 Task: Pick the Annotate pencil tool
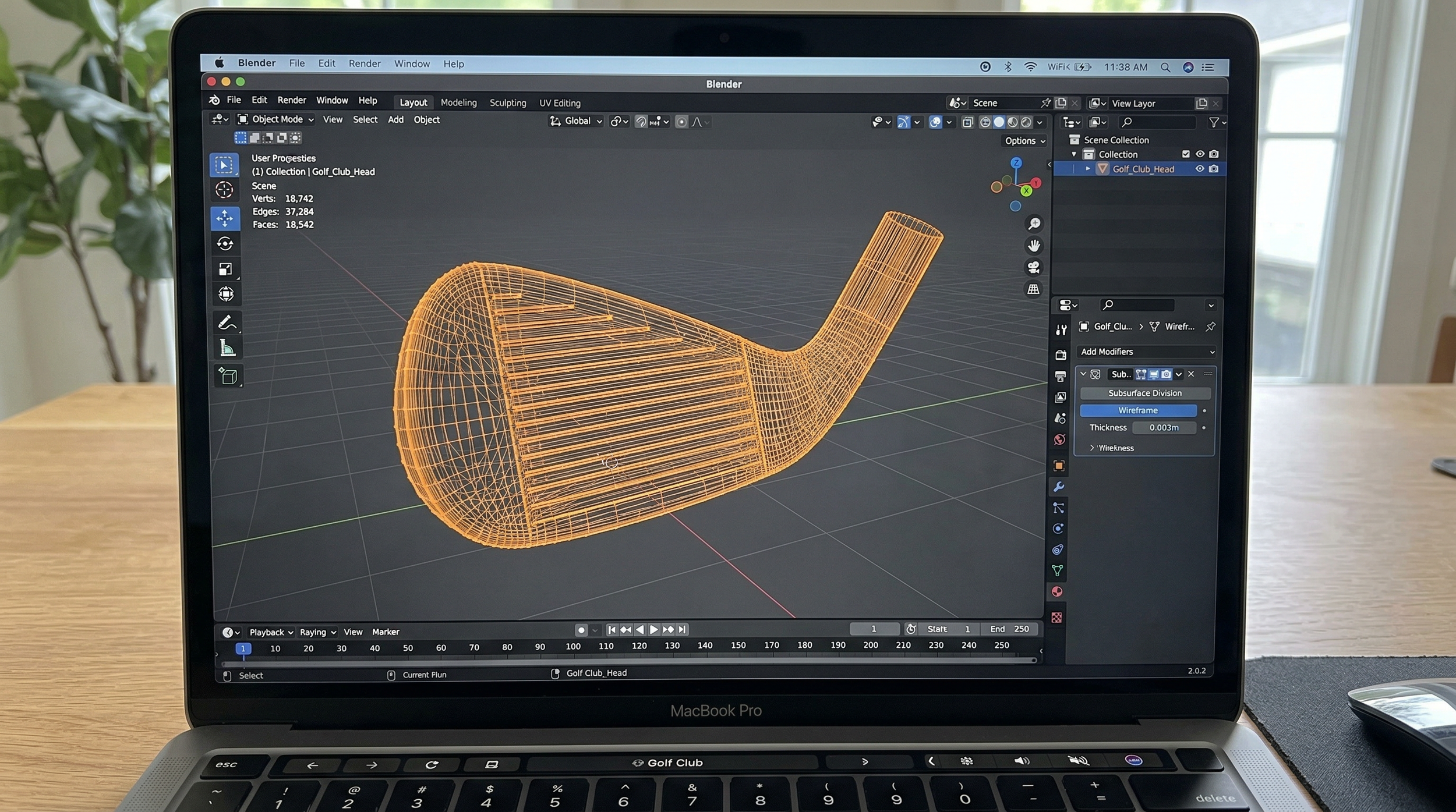point(227,322)
